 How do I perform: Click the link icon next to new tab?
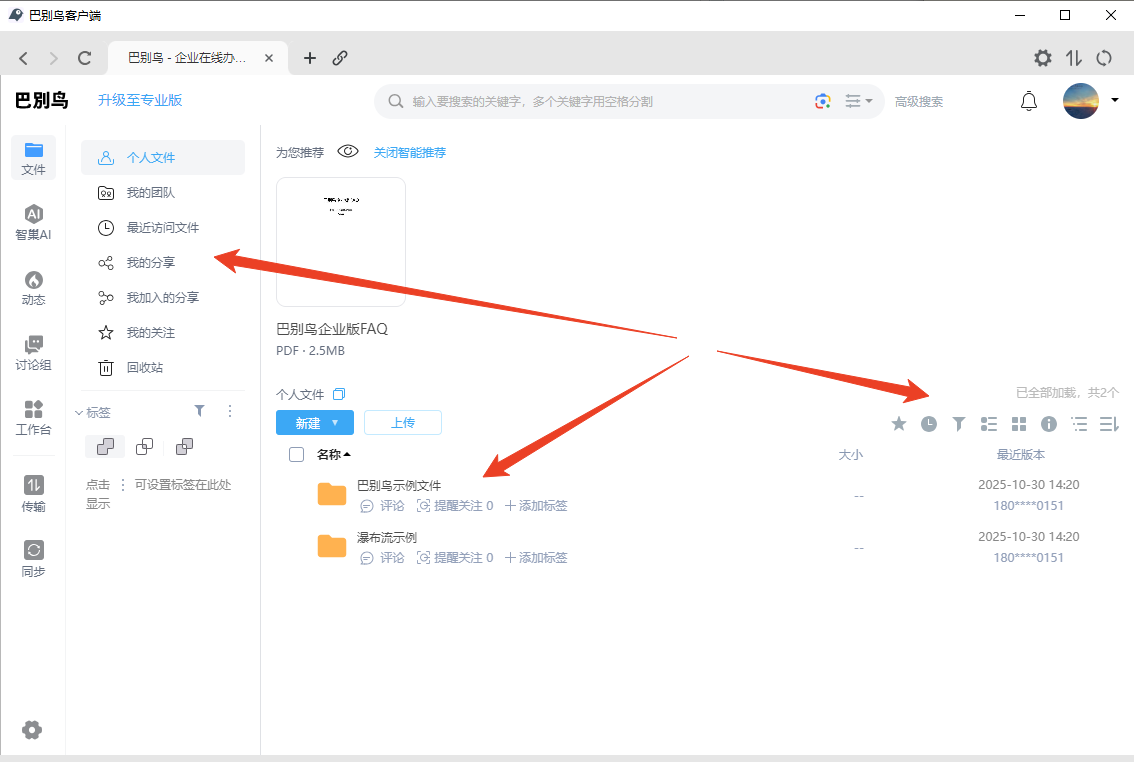pos(340,58)
